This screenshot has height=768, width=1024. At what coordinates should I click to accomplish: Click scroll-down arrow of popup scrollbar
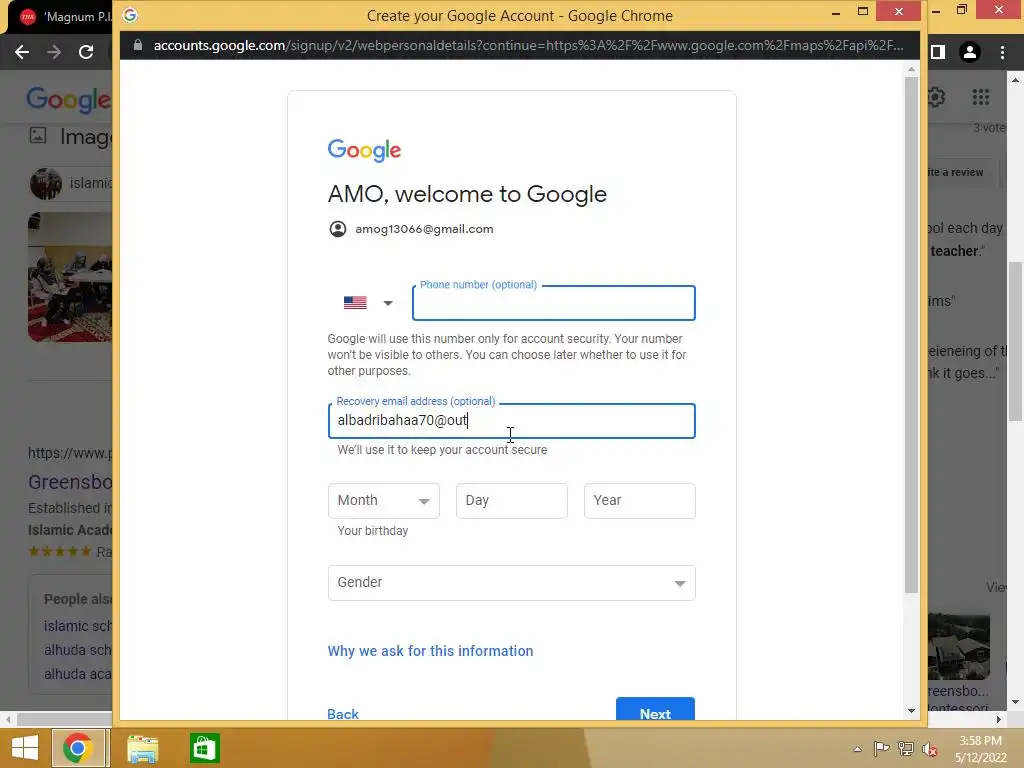pyautogui.click(x=912, y=711)
